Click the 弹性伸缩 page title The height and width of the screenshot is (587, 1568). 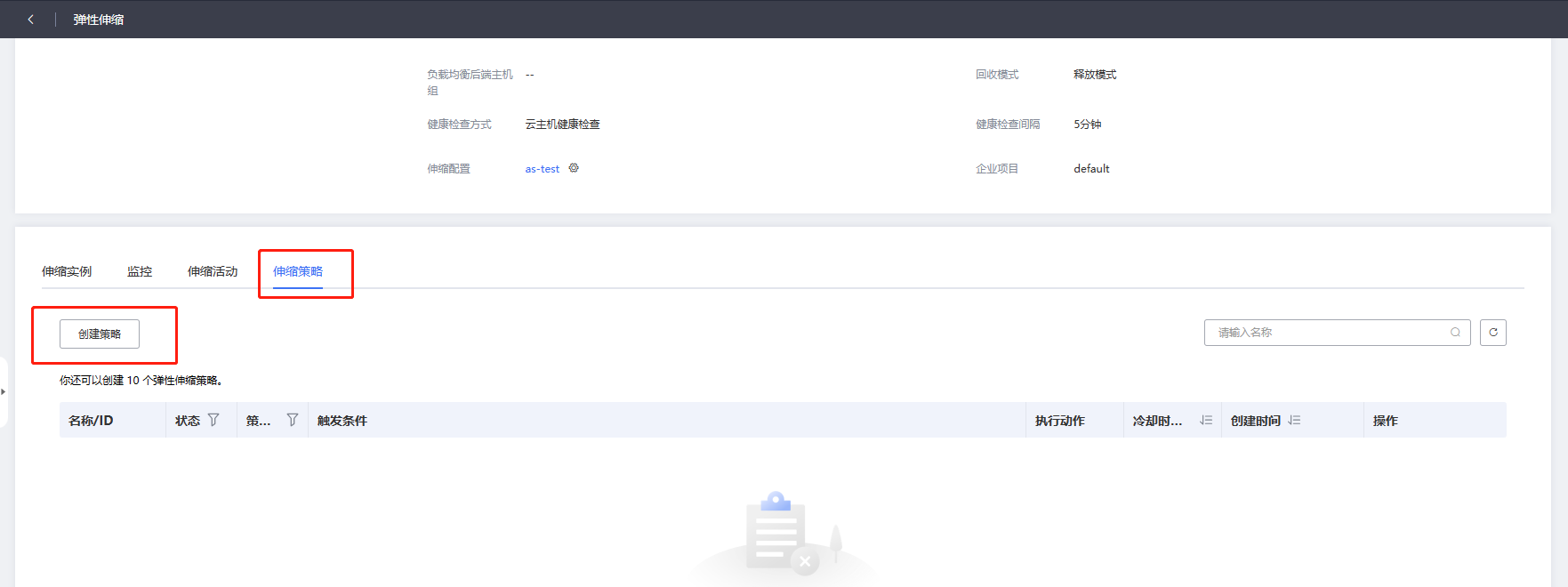(99, 20)
